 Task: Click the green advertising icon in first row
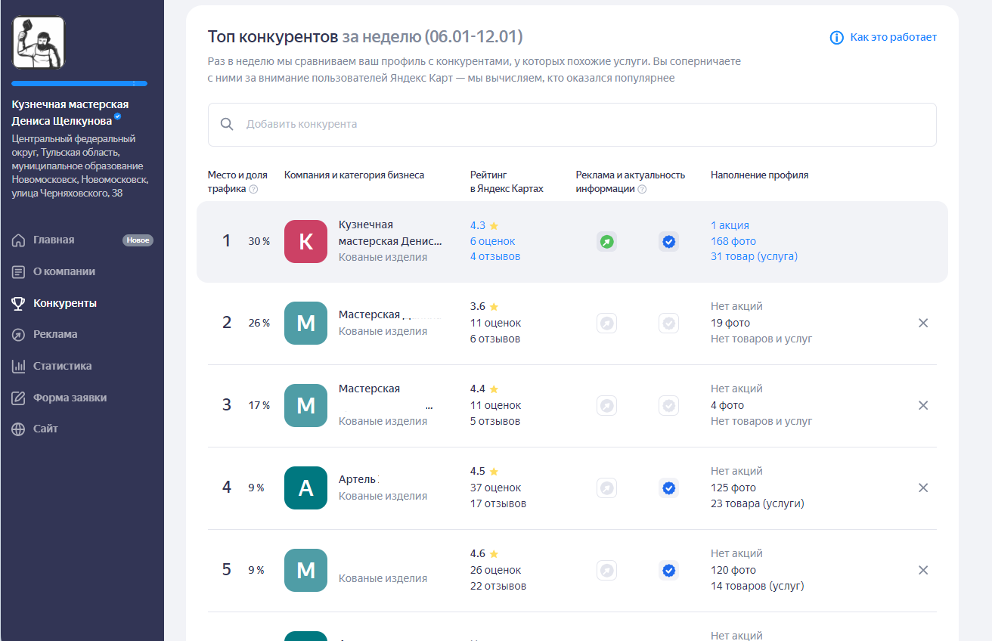click(607, 242)
